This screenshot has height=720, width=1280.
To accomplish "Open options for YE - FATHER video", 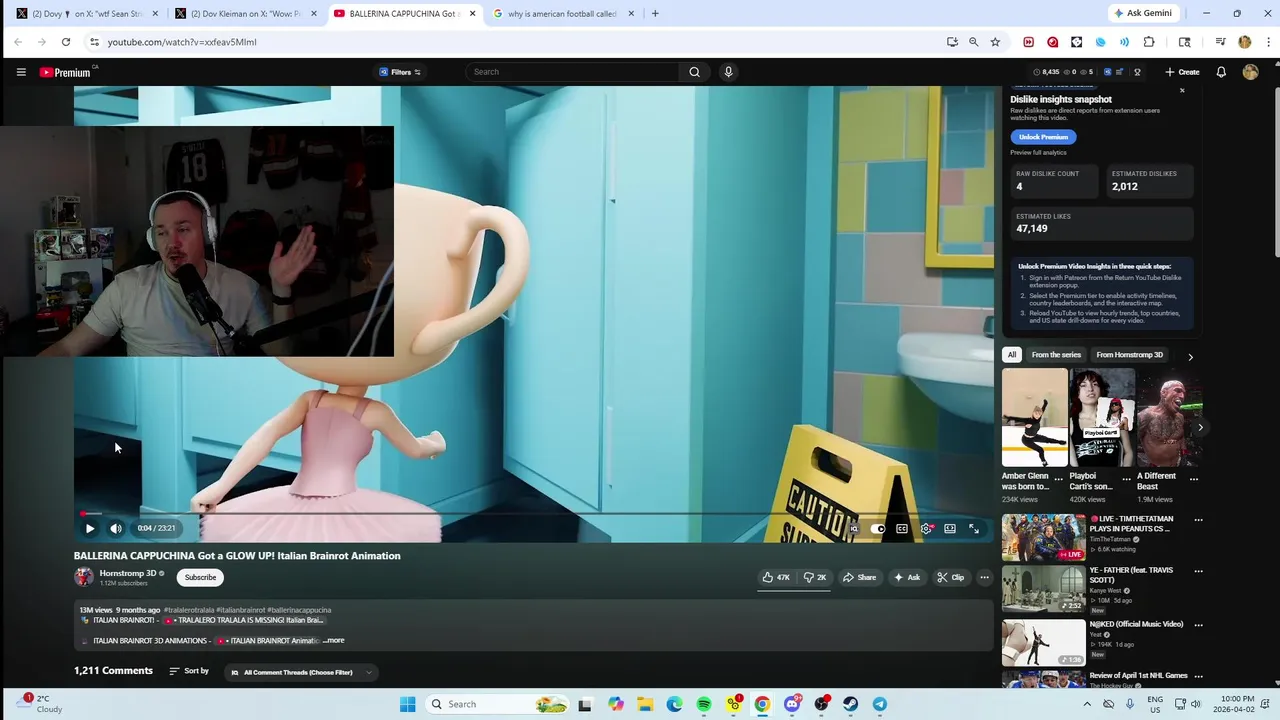I will [1198, 571].
